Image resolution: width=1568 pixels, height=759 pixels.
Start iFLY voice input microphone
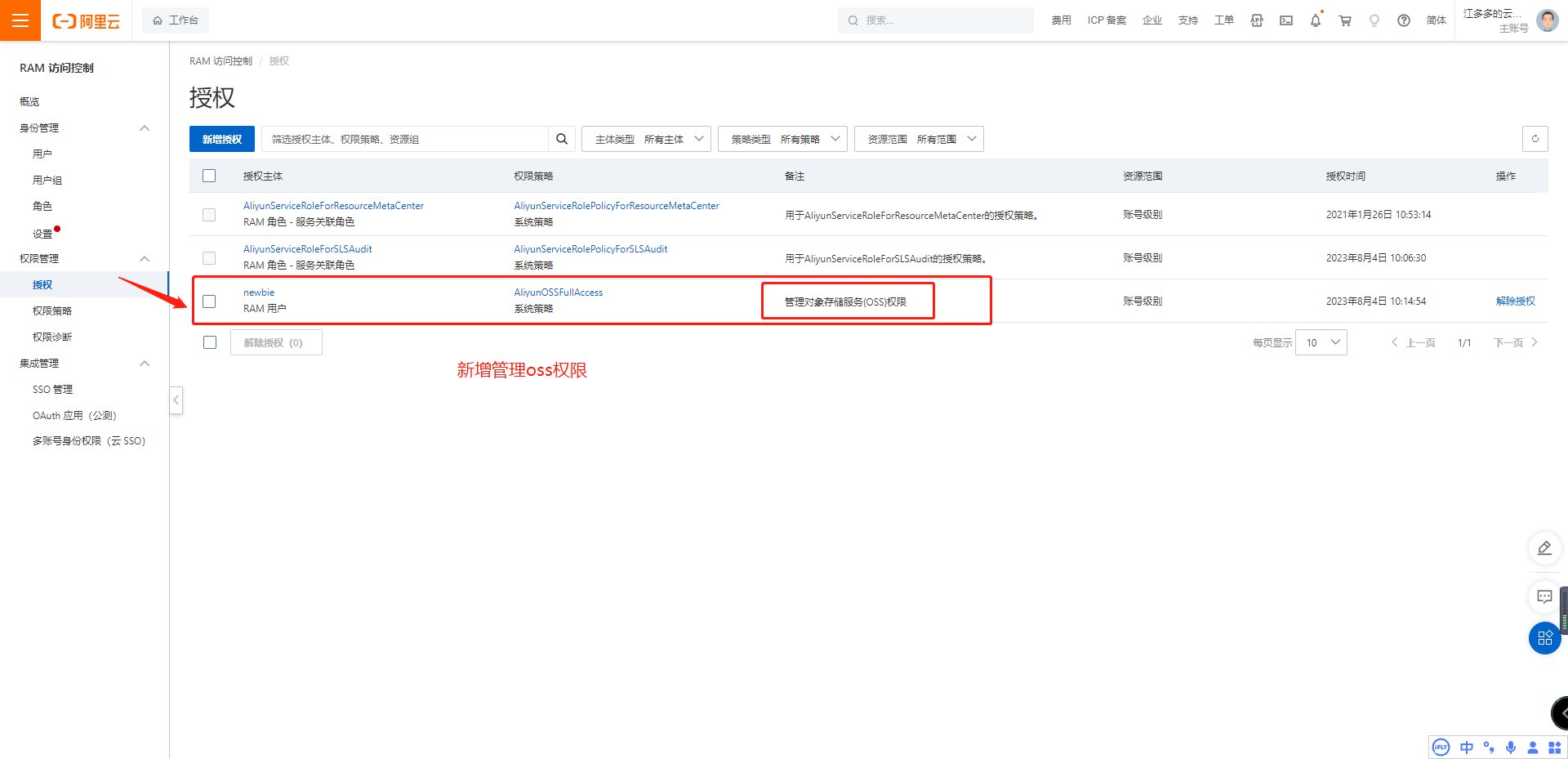point(1511,748)
